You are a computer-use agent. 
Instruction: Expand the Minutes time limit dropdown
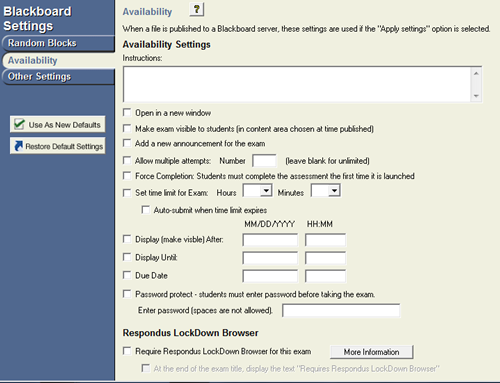(326, 191)
